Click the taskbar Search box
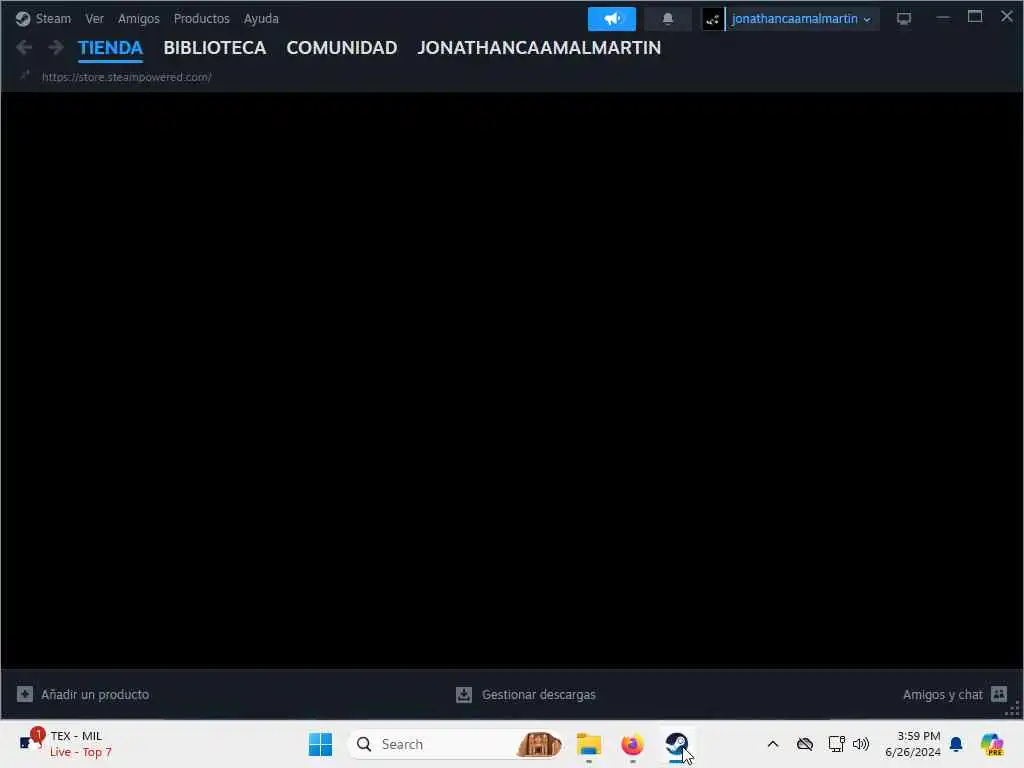Viewport: 1024px width, 768px height. pos(455,744)
